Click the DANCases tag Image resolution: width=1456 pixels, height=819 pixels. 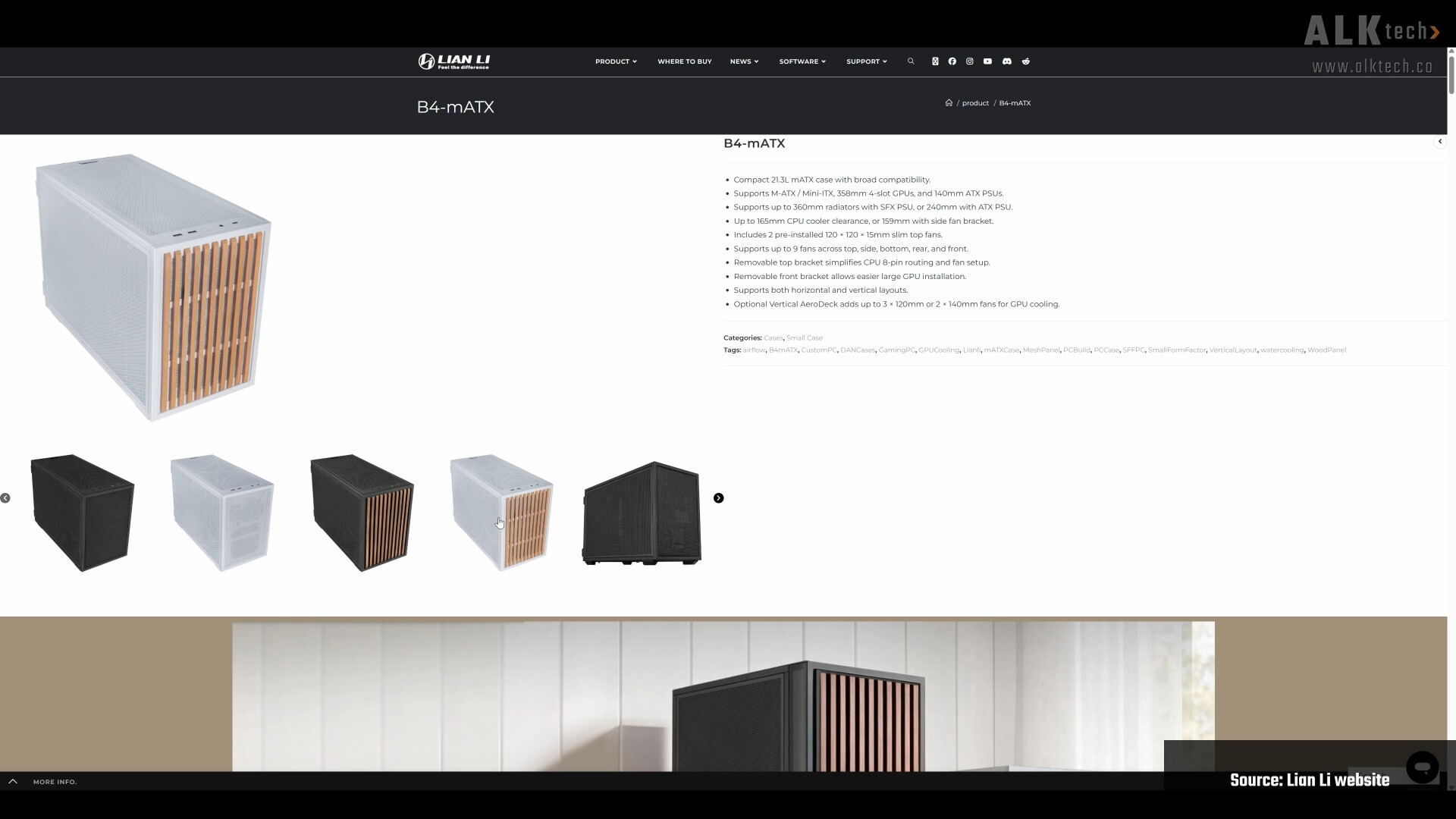point(858,350)
